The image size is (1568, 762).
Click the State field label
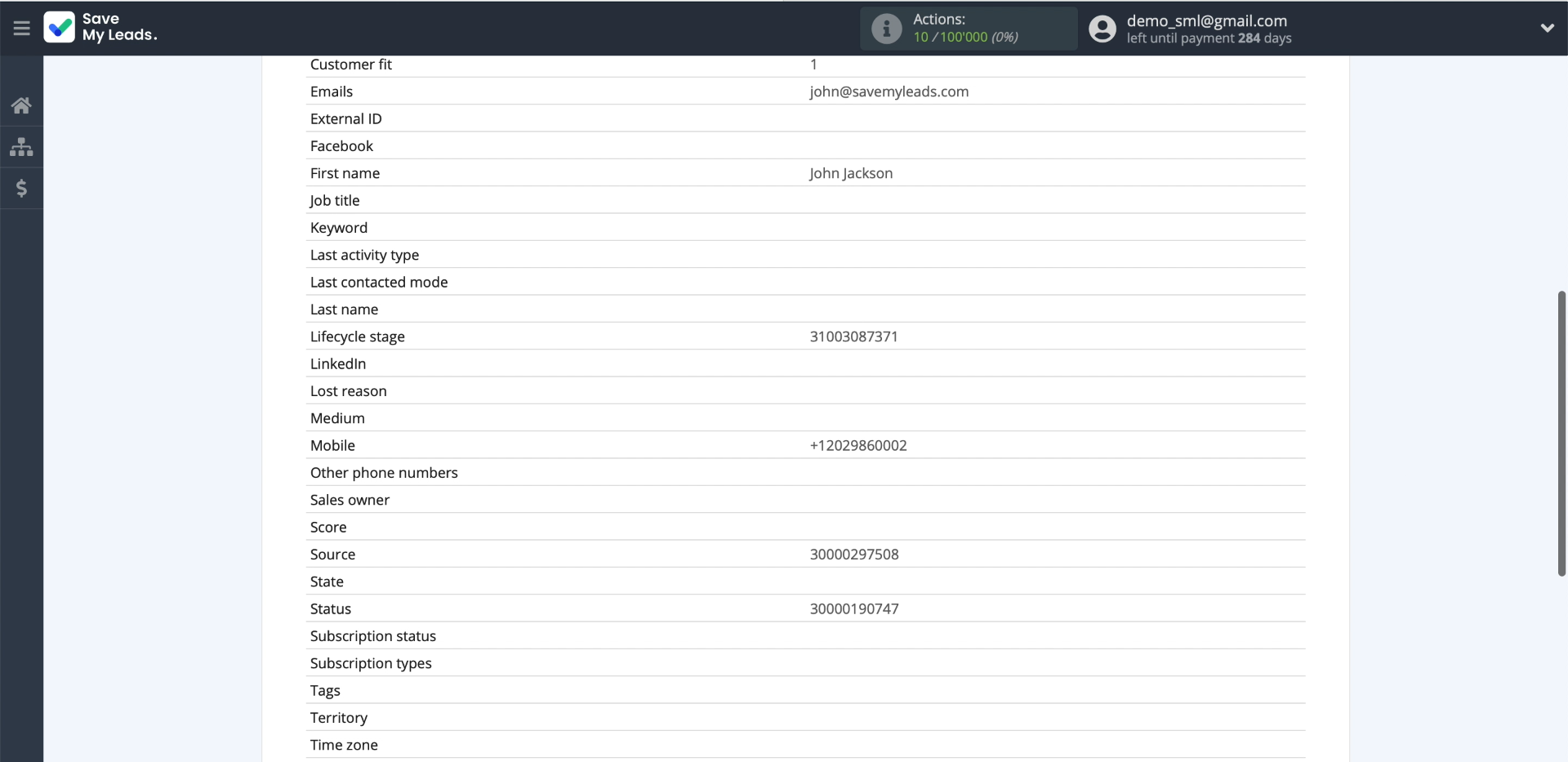[327, 582]
